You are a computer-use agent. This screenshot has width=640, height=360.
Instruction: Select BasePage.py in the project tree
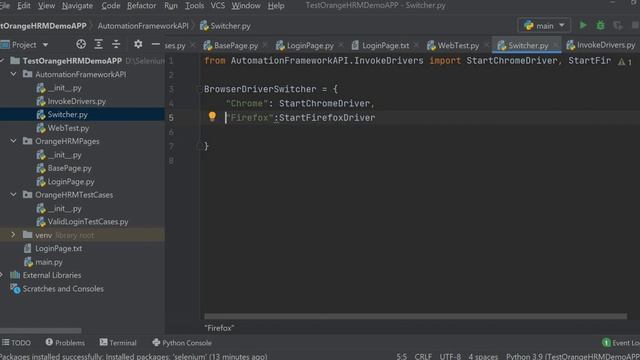coord(69,168)
